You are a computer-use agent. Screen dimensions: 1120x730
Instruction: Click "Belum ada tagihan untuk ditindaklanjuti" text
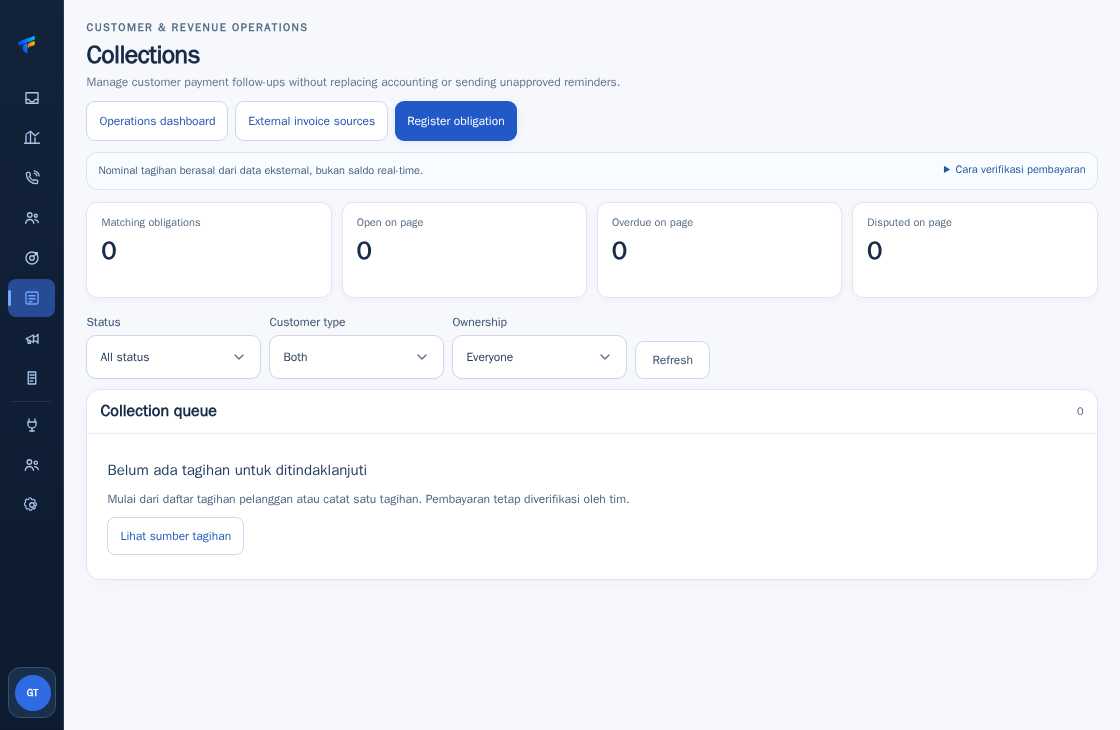point(237,470)
